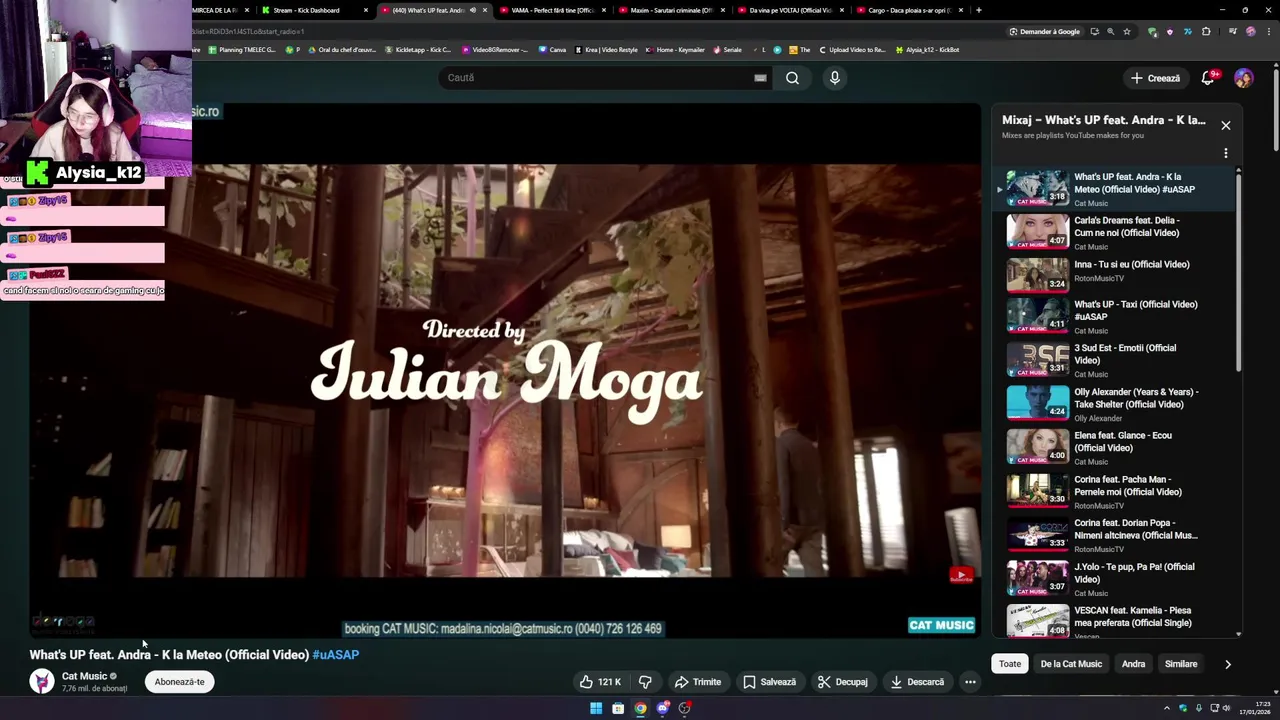Open Krea | Video Restyle bookmark

pyautogui.click(x=606, y=50)
